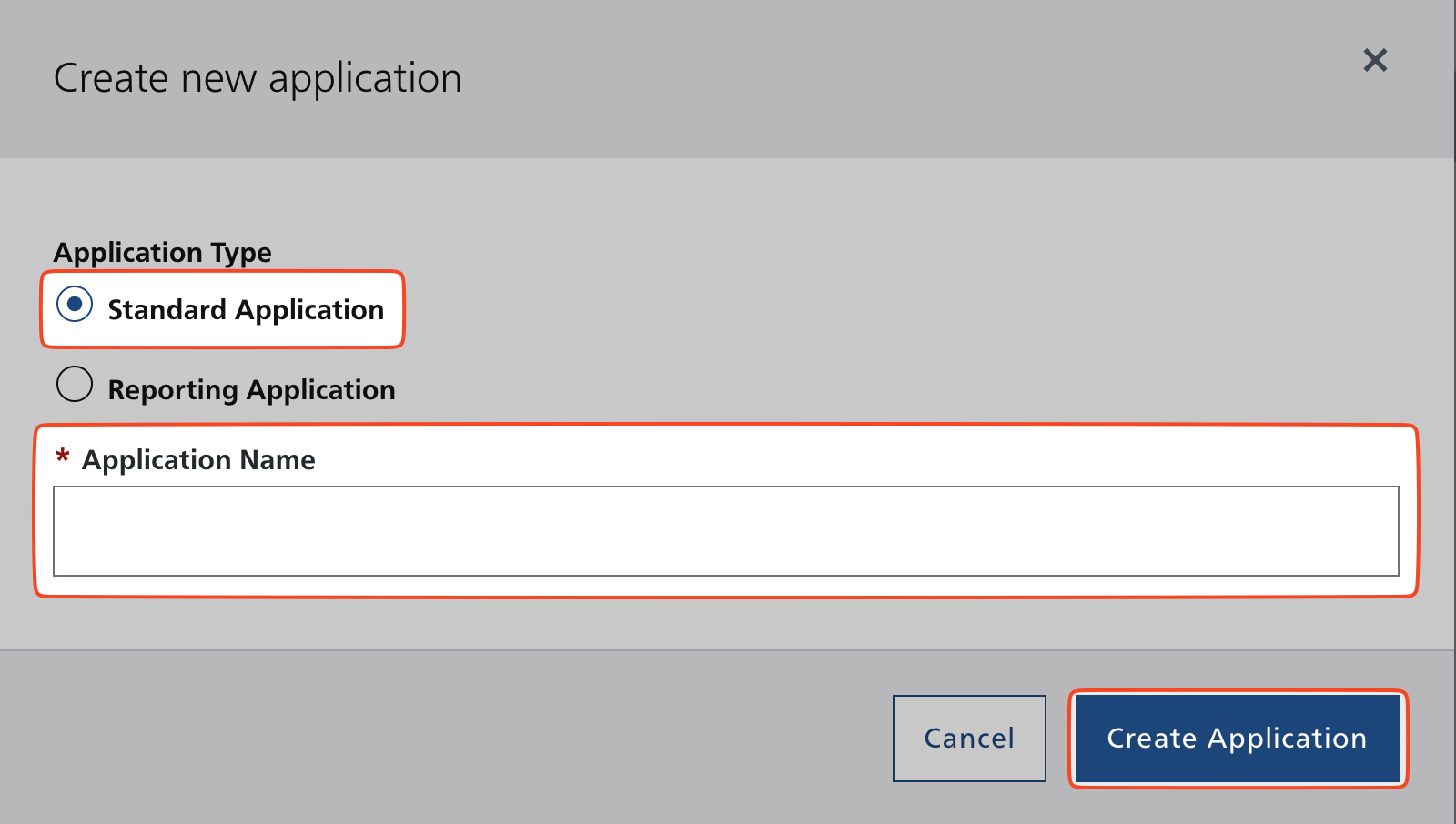Select the Standard Application radio button
Viewport: 1456px width, 824px height.
pyautogui.click(x=75, y=304)
